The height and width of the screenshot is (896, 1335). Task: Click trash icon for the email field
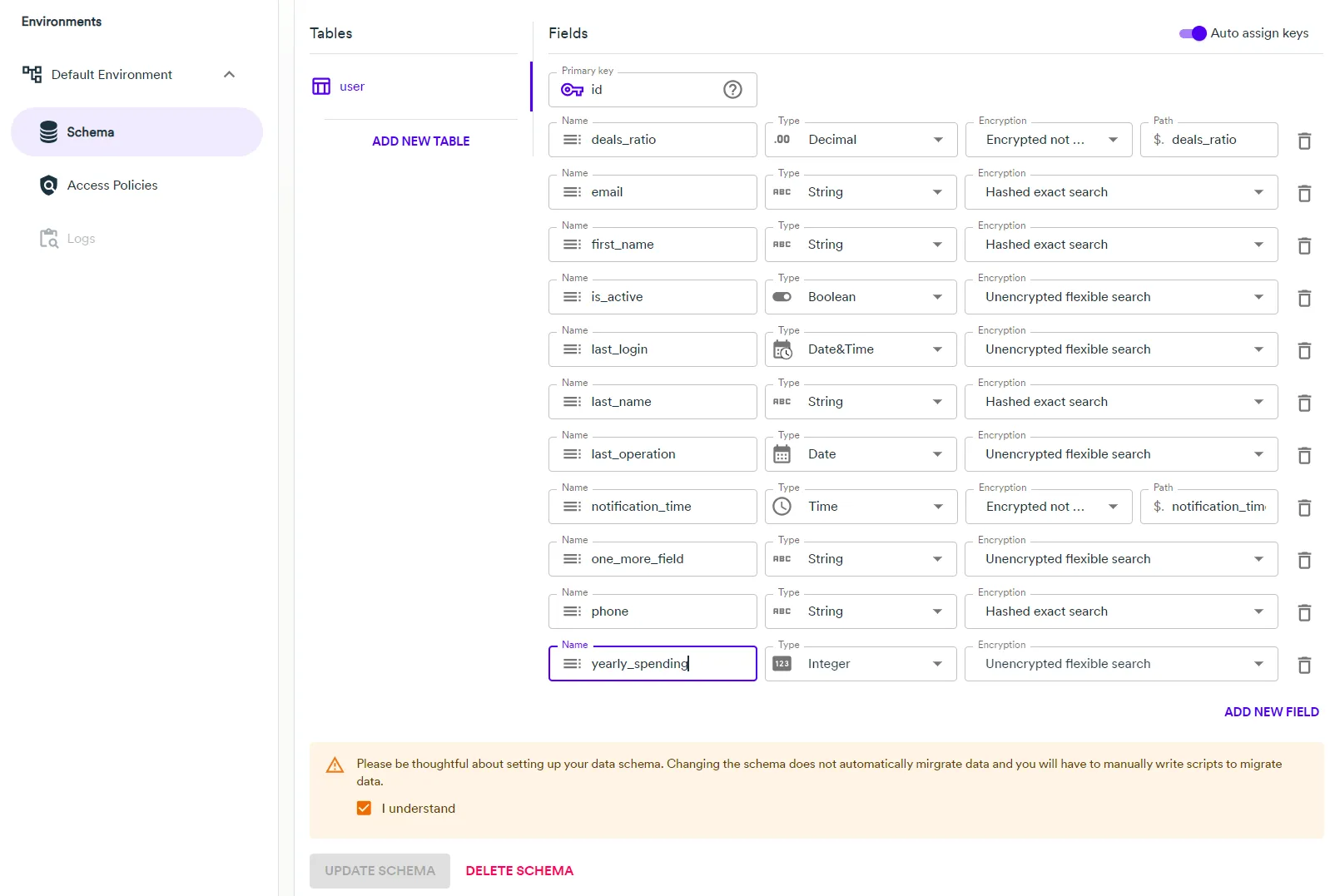[1304, 194]
